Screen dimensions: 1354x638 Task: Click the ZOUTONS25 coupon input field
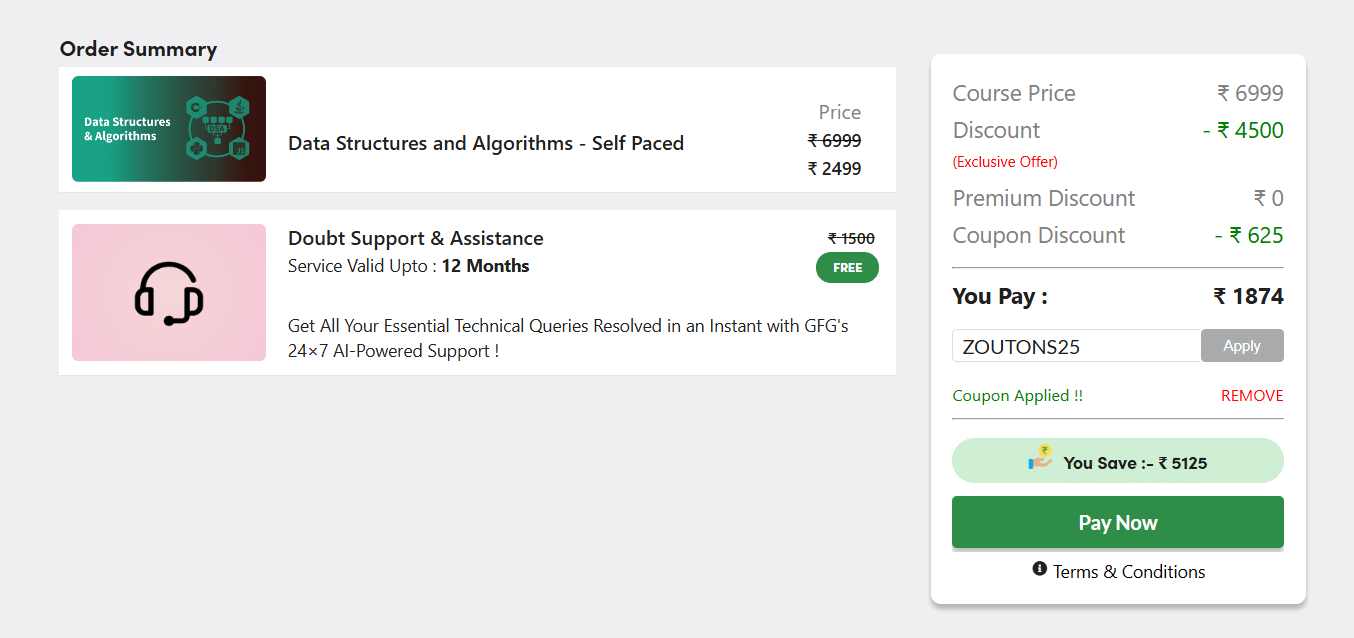click(x=1075, y=345)
